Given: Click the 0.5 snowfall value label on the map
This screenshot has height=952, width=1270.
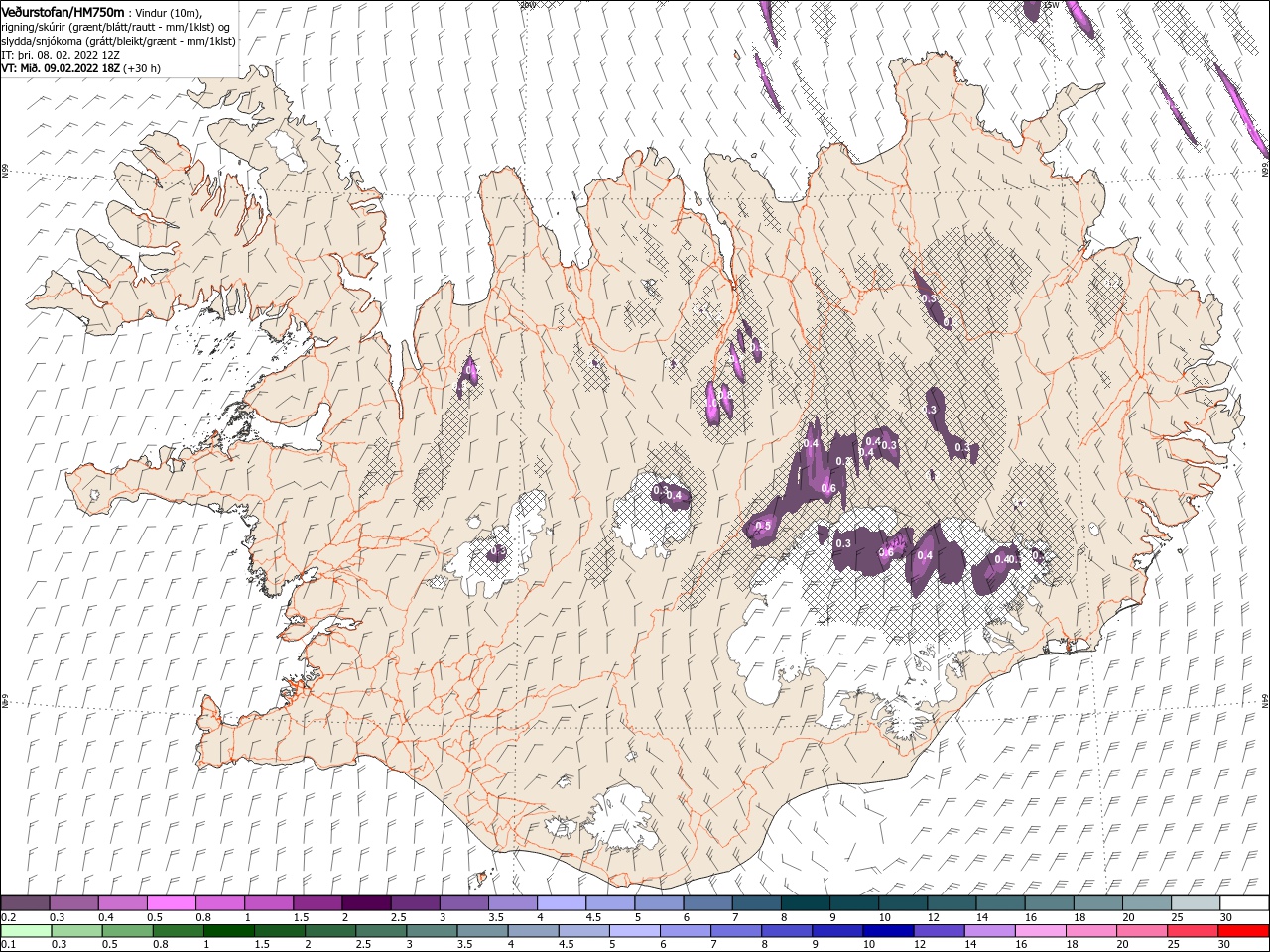Looking at the screenshot, I should point(764,526).
